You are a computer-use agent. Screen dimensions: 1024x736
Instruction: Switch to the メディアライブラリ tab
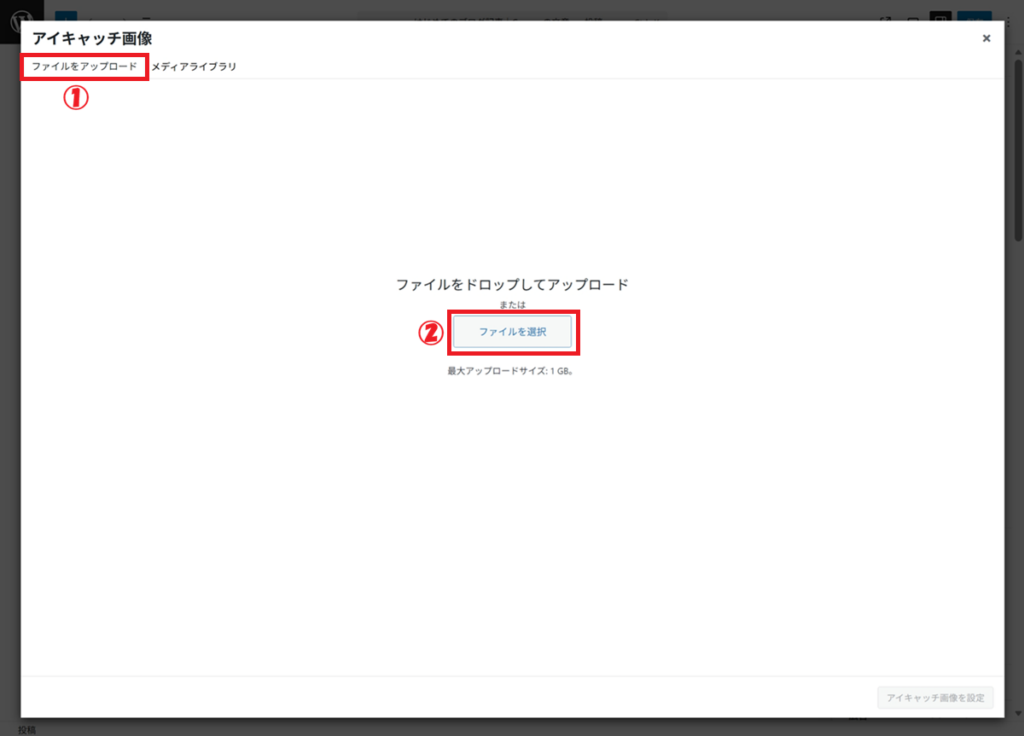click(194, 66)
